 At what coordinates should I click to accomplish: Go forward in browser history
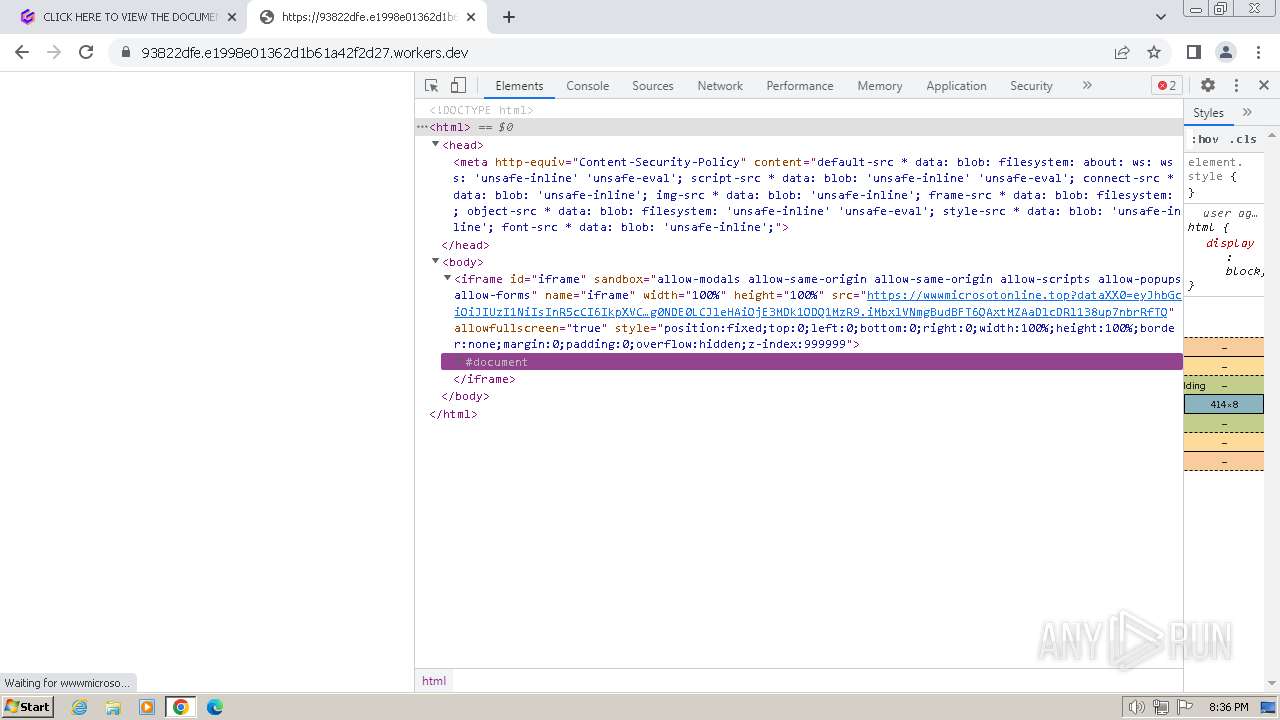(54, 52)
